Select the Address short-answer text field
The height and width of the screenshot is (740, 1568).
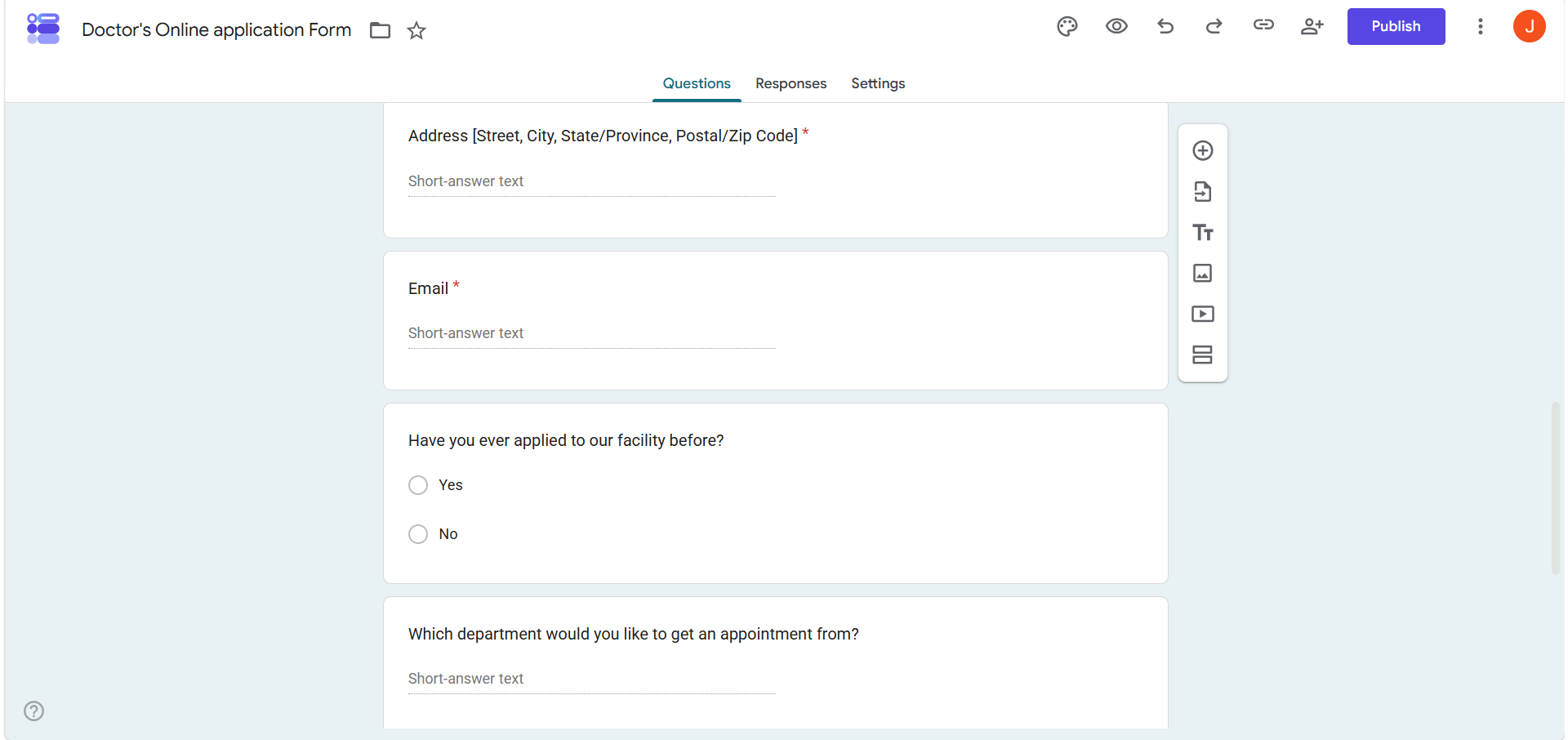click(x=592, y=181)
